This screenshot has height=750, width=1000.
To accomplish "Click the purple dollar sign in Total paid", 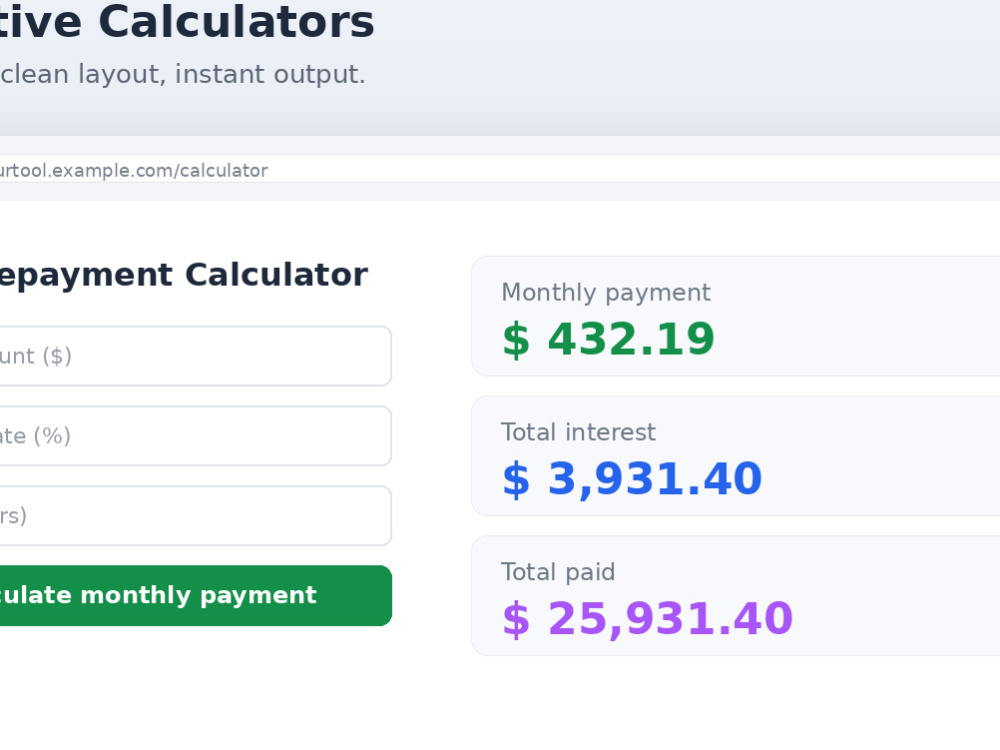I will pyautogui.click(x=516, y=619).
